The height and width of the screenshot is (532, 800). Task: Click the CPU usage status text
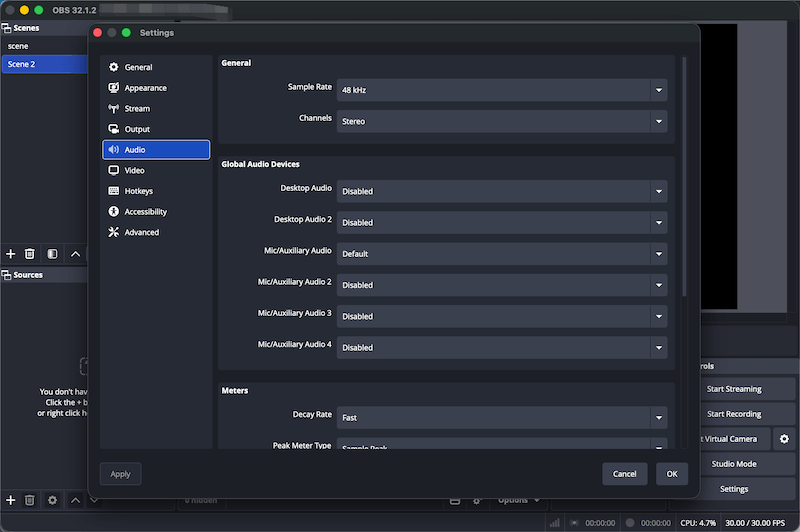click(x=698, y=523)
